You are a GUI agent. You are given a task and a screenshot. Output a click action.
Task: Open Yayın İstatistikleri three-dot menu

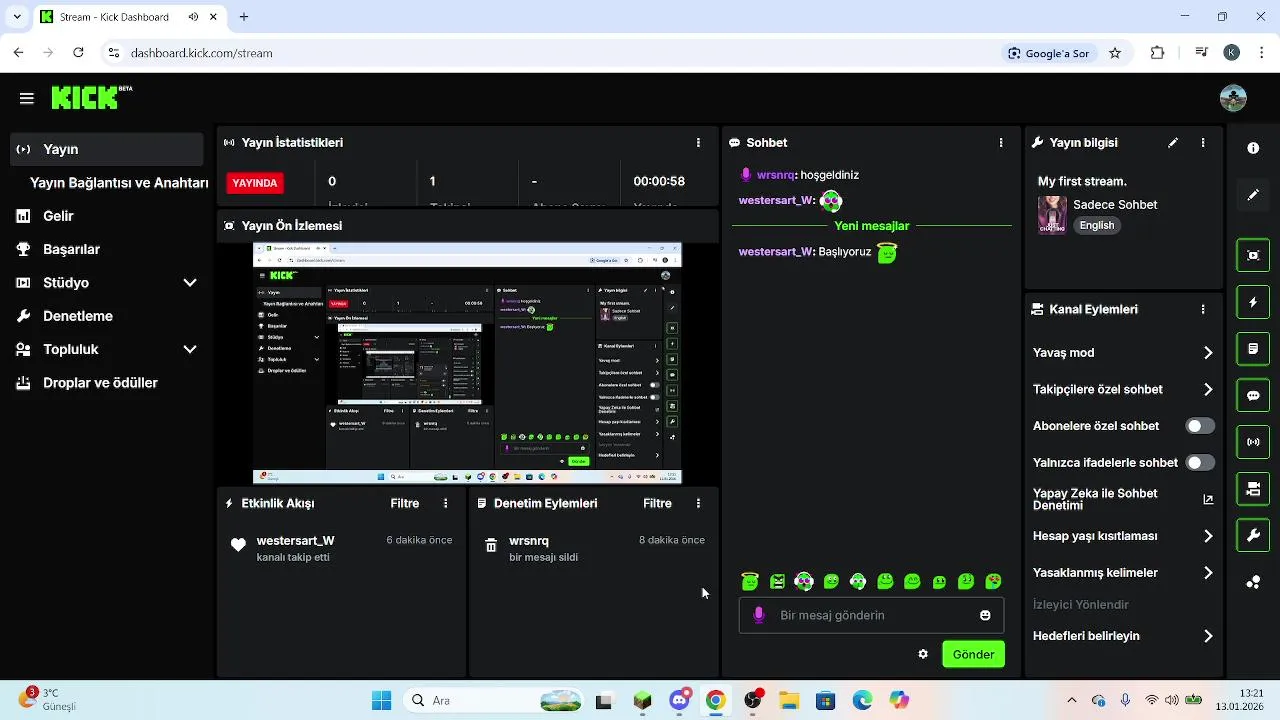[698, 143]
